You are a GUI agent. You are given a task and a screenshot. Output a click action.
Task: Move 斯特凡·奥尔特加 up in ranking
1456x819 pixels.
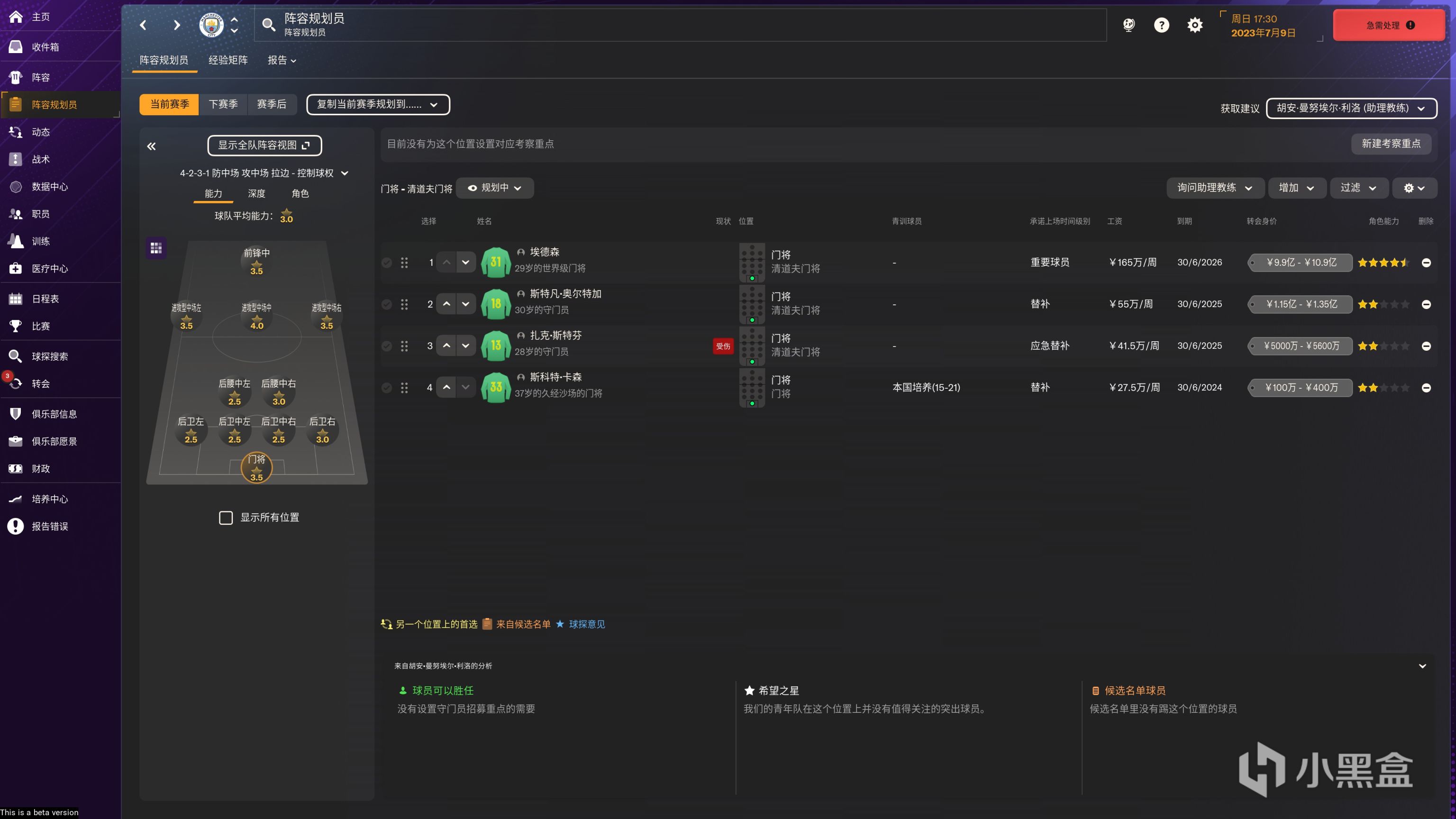click(x=446, y=304)
